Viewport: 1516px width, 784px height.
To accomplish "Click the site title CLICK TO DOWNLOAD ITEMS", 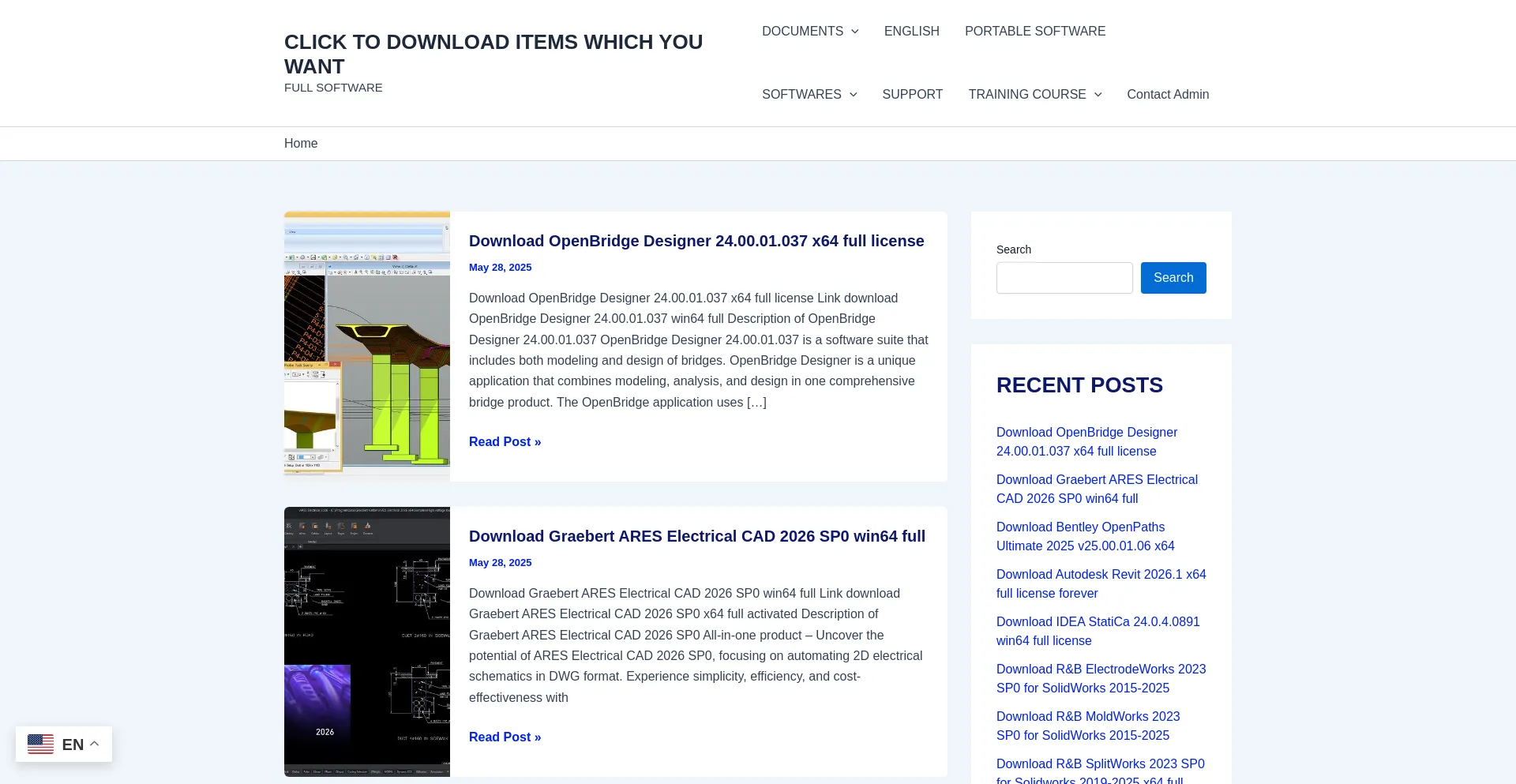I will point(493,54).
